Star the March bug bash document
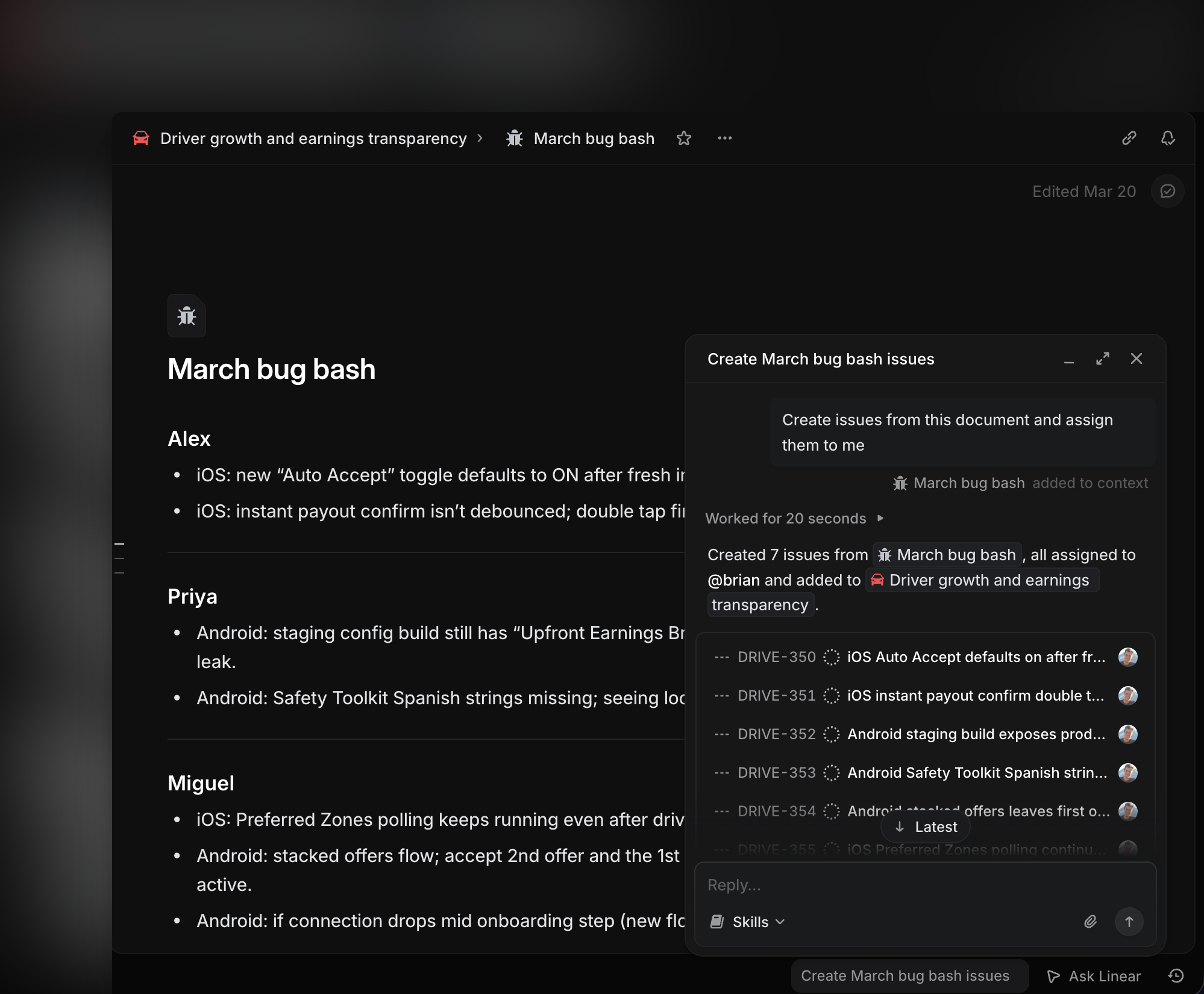 (x=683, y=139)
